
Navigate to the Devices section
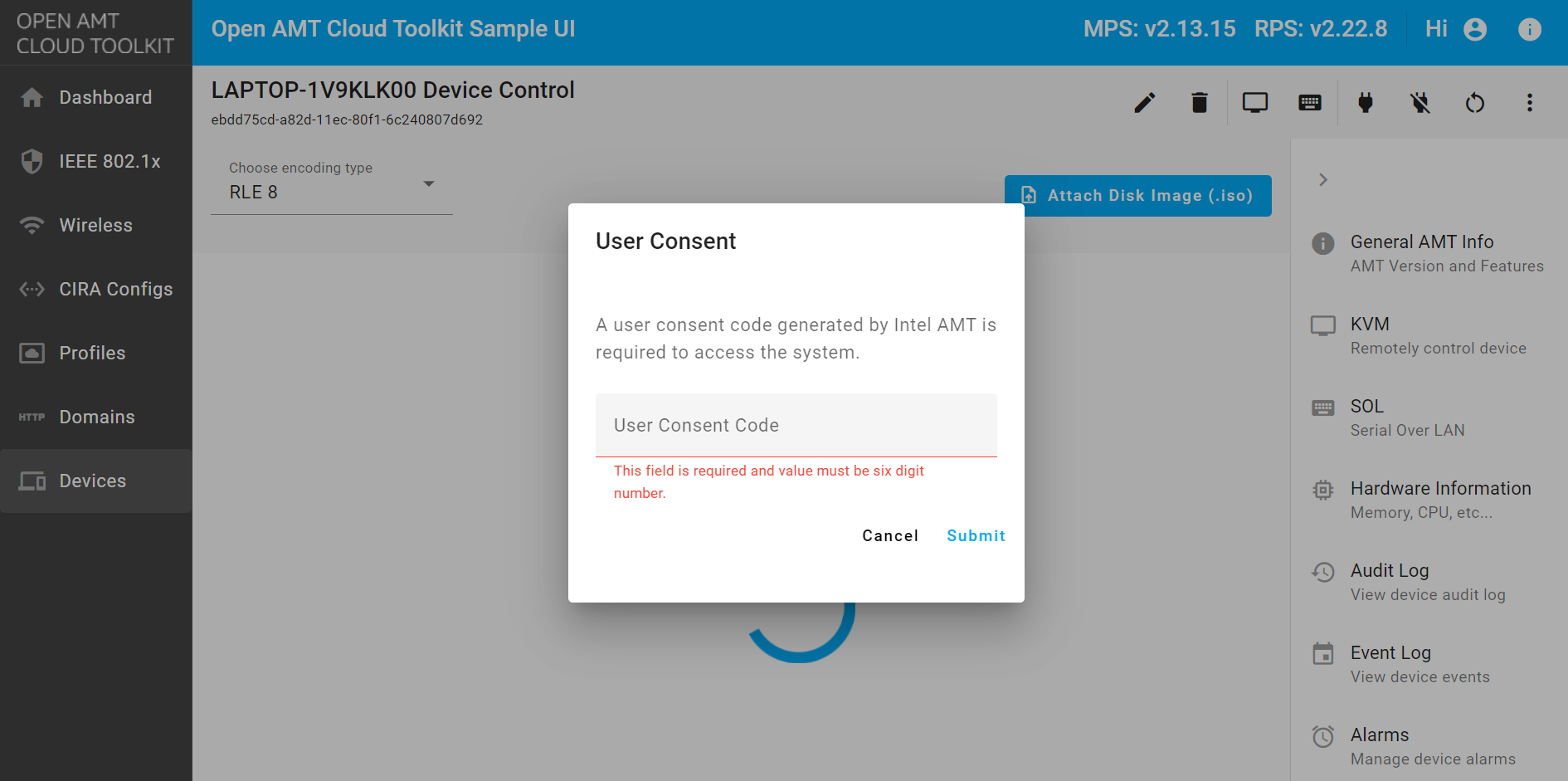click(92, 481)
